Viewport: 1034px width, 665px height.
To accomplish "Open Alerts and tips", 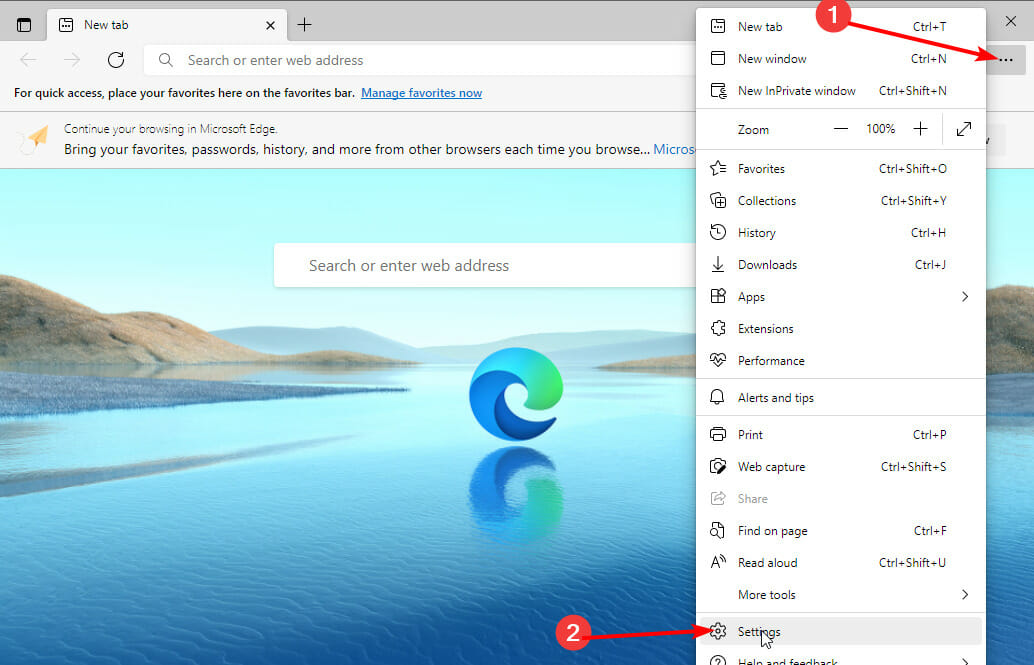I will tap(841, 398).
